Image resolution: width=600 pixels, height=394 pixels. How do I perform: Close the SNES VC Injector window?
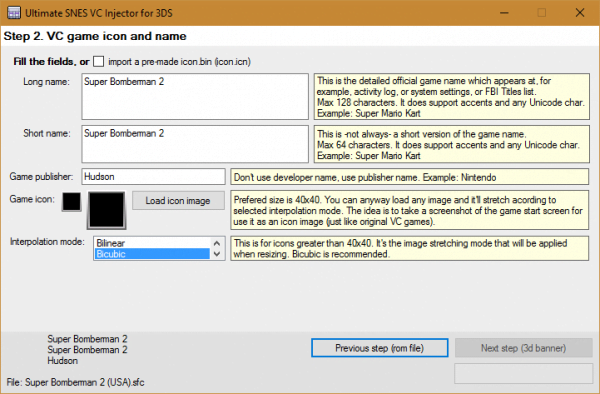[580, 13]
